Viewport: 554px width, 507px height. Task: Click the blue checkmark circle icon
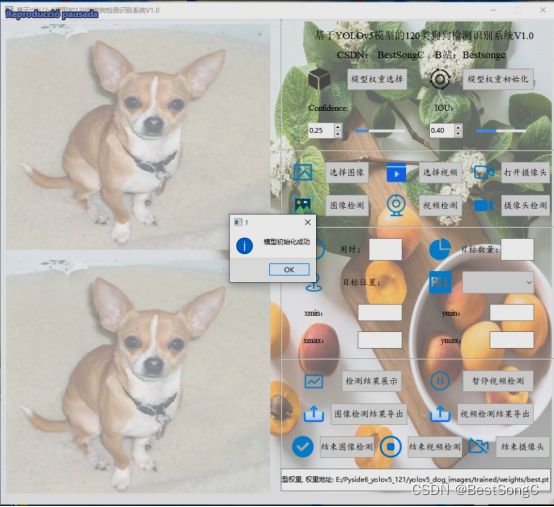302,447
